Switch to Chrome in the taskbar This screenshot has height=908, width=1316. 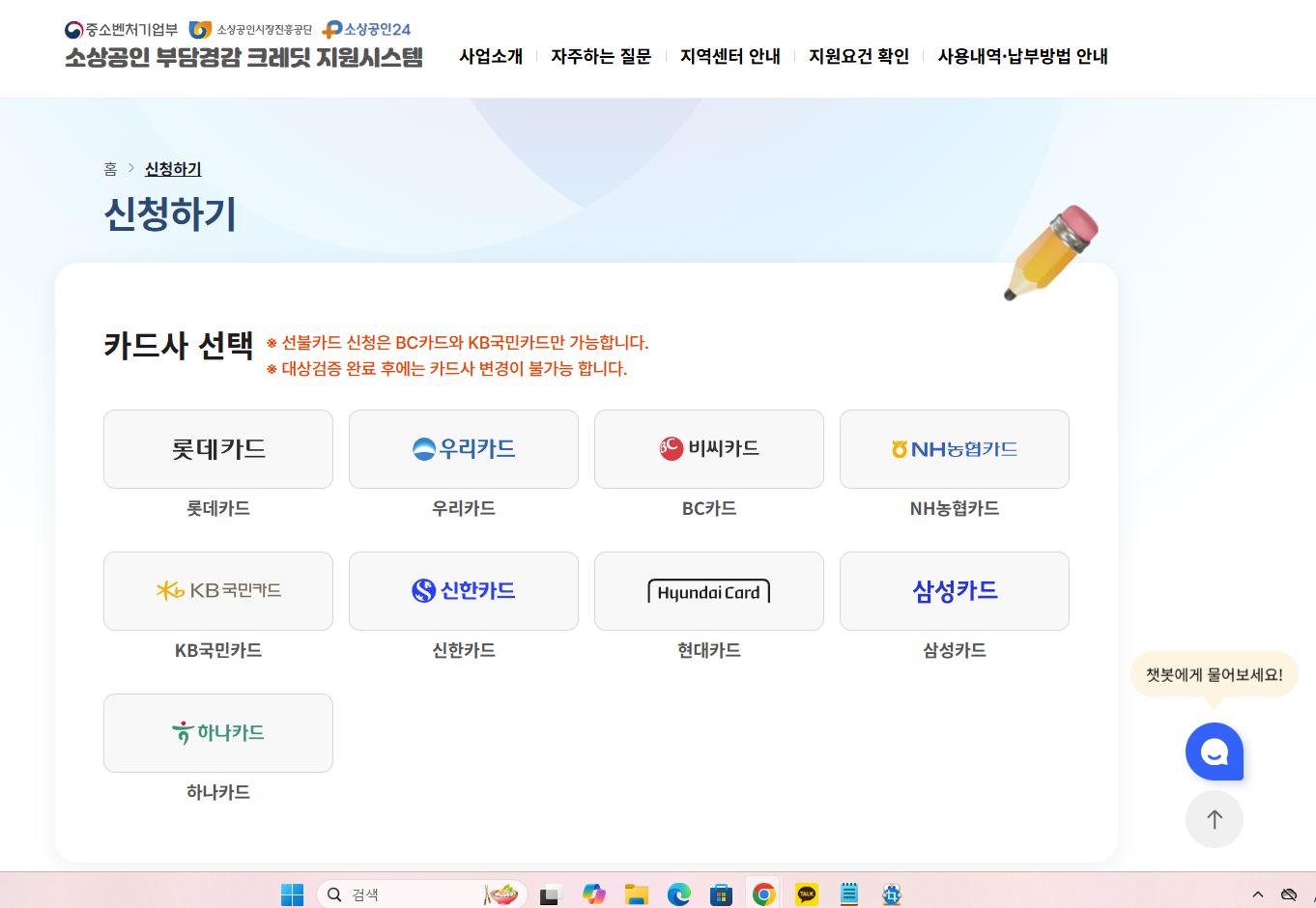point(764,894)
